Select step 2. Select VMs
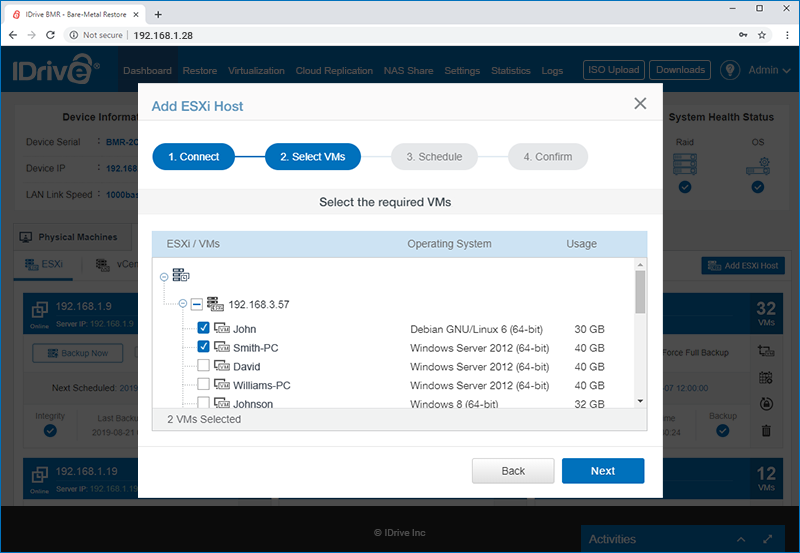This screenshot has width=800, height=553. (x=313, y=157)
